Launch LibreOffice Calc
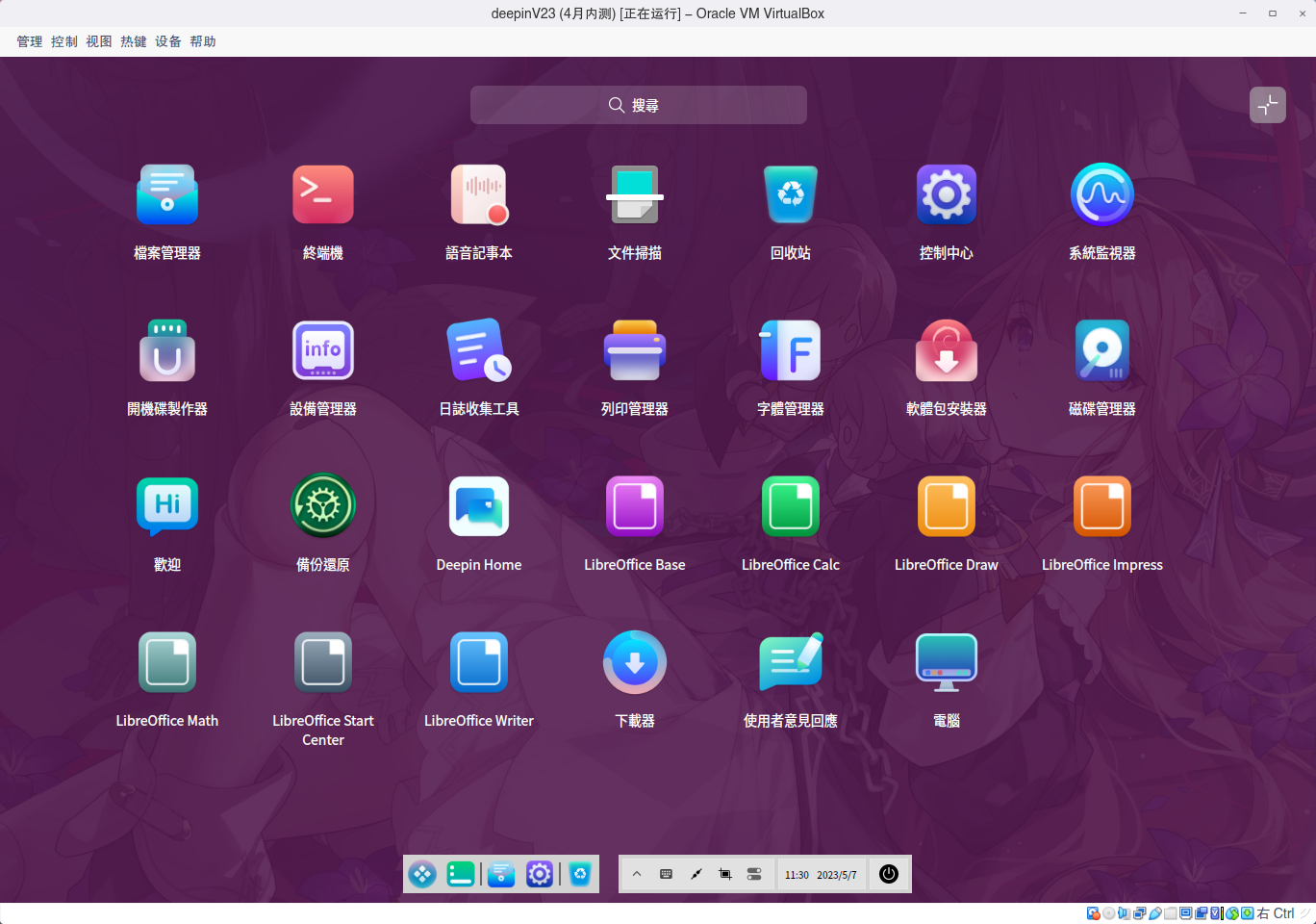 (x=791, y=506)
